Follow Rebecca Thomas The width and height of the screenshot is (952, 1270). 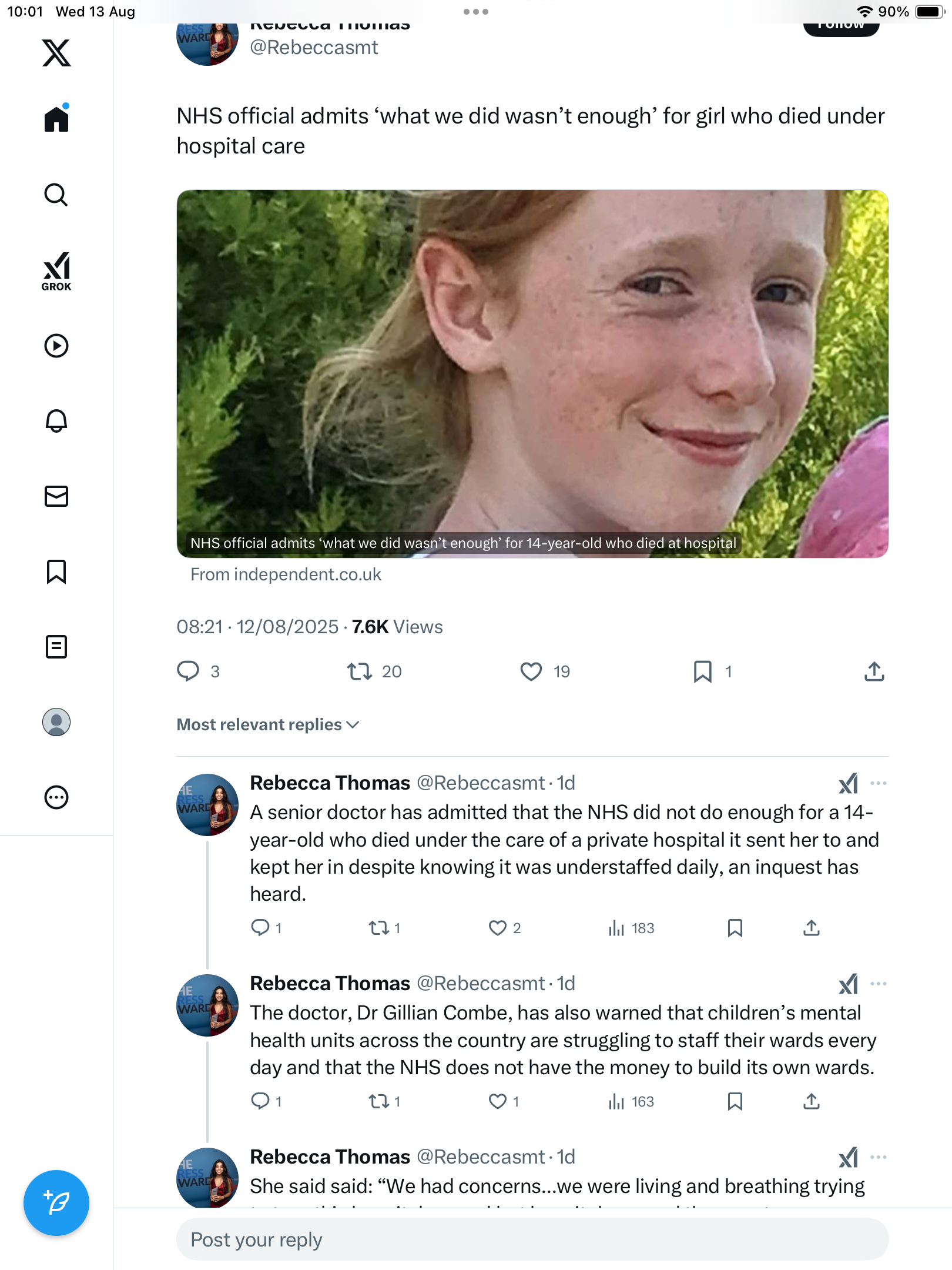841,26
